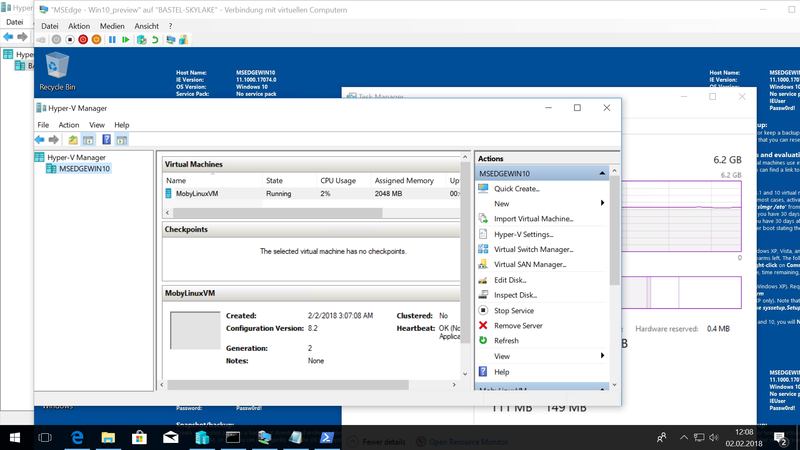Click the orange Save state icon in VM toolbar
800x450 pixels.
[96, 39]
